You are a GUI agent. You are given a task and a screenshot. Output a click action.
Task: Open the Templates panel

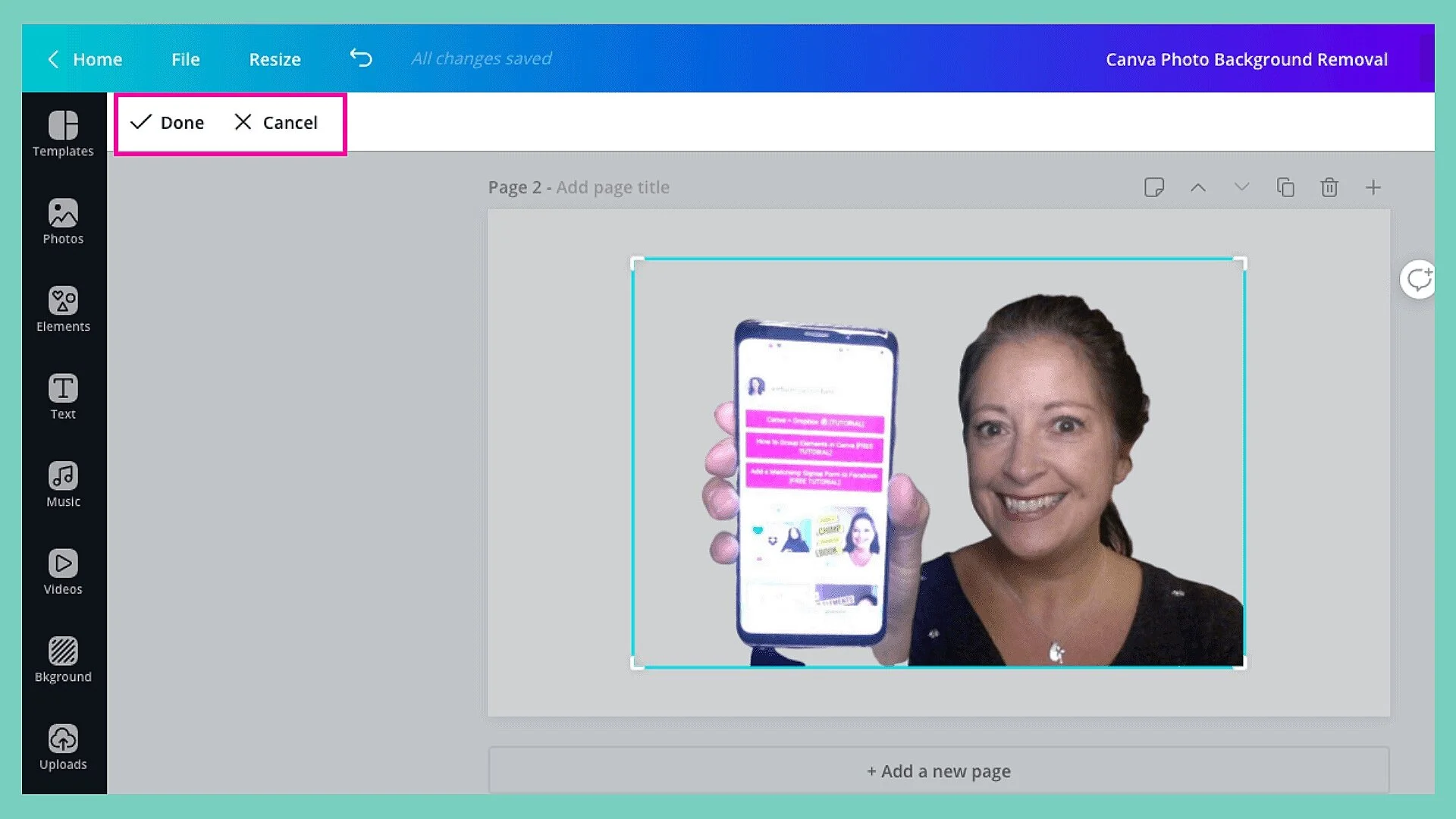point(63,133)
